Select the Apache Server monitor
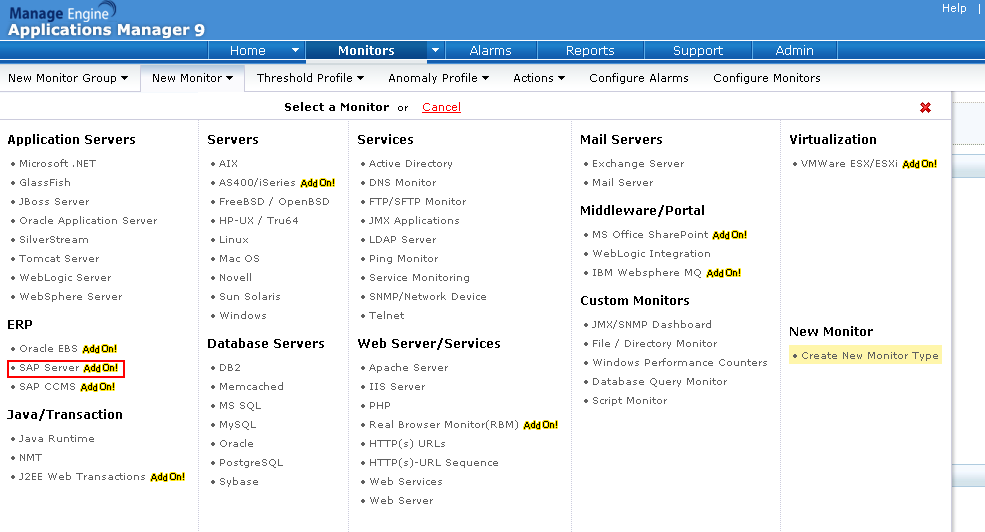 point(408,367)
